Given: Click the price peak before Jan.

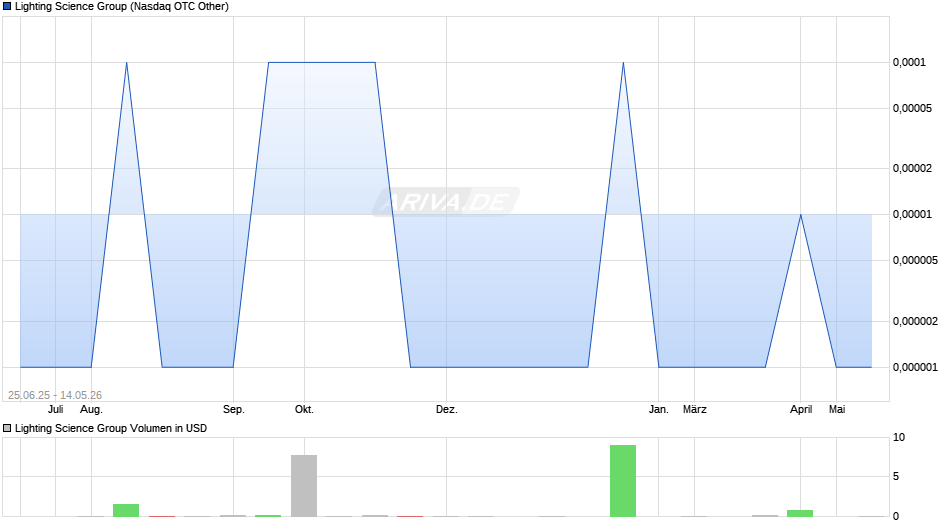Looking at the screenshot, I should [x=623, y=62].
